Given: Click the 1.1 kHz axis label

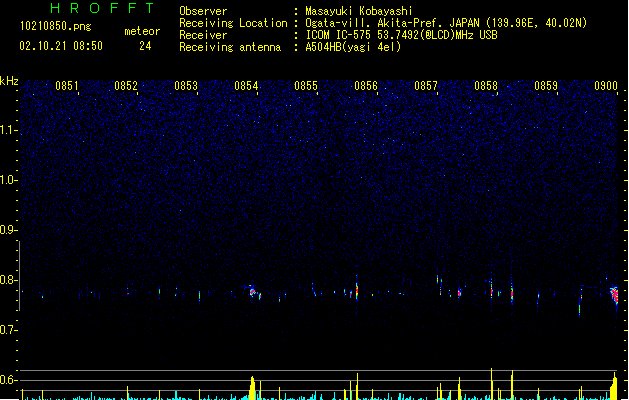Looking at the screenshot, I should [8, 130].
